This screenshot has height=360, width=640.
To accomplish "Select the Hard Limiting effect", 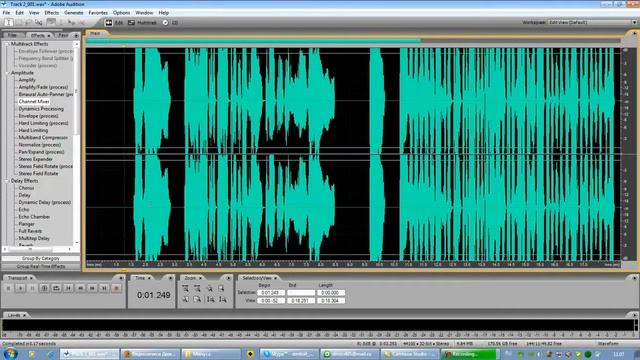I will click(x=33, y=131).
